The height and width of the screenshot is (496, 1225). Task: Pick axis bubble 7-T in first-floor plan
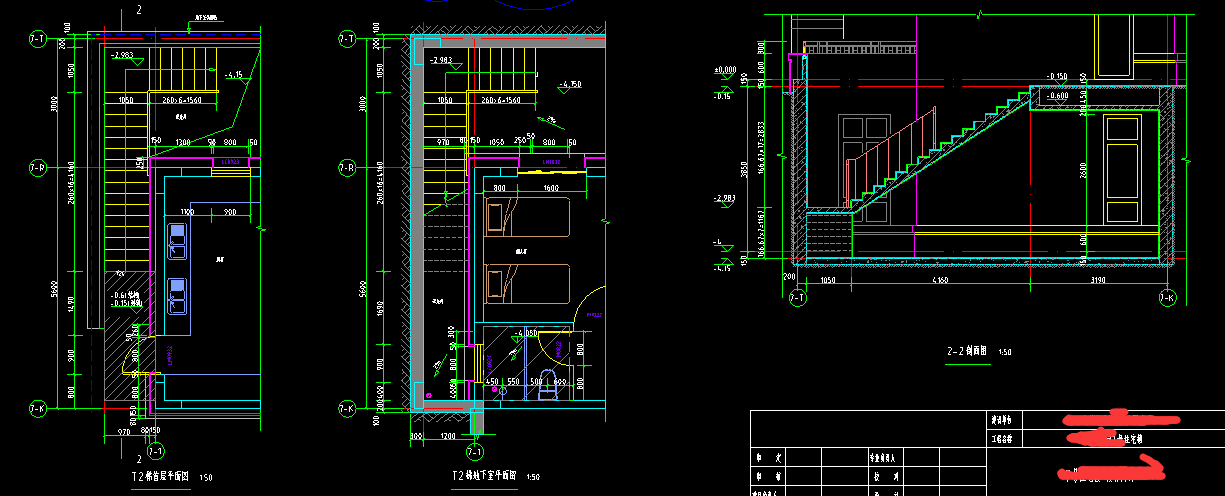[x=37, y=39]
